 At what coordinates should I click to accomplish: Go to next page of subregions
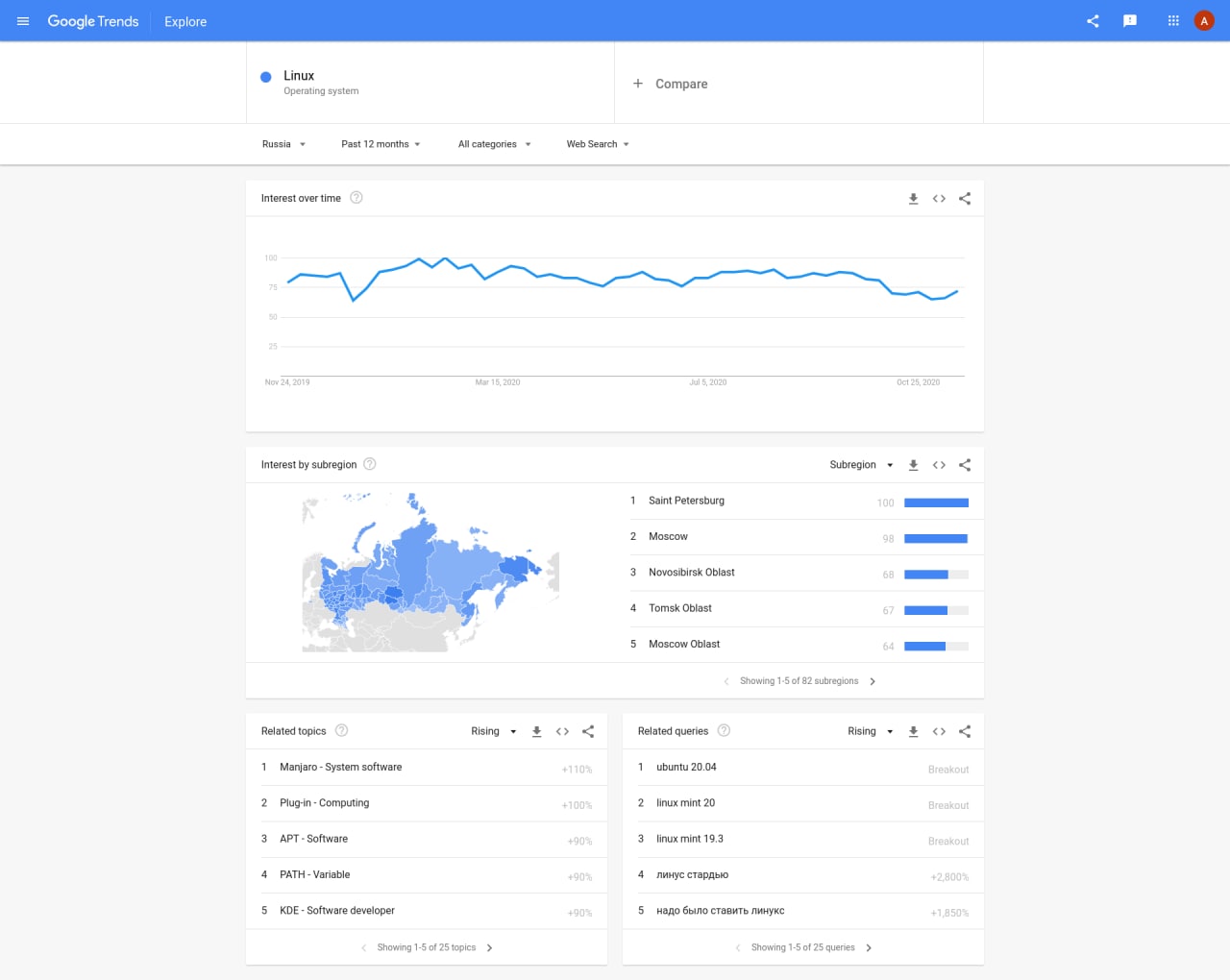873,681
